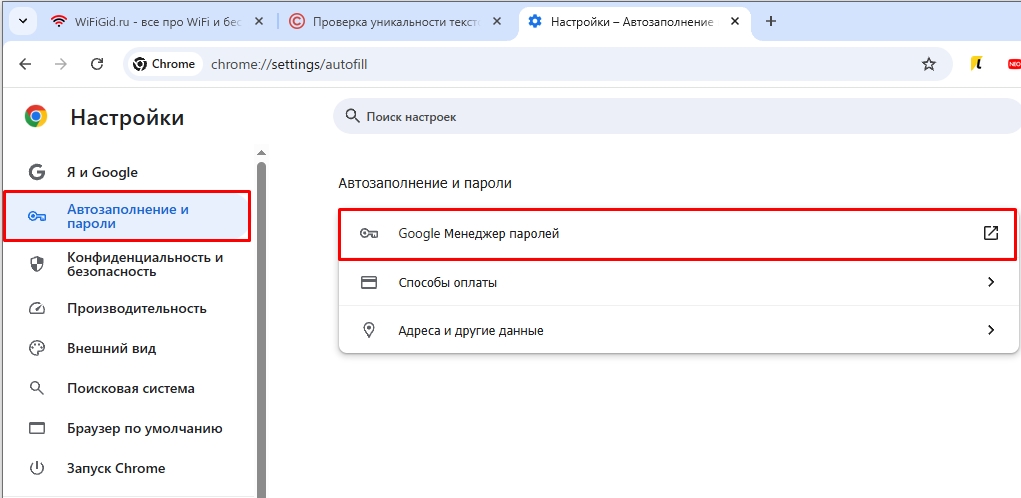Screen dimensions: 1021x498
Task: Click the WiFi favicon on first tab
Action: 59,21
